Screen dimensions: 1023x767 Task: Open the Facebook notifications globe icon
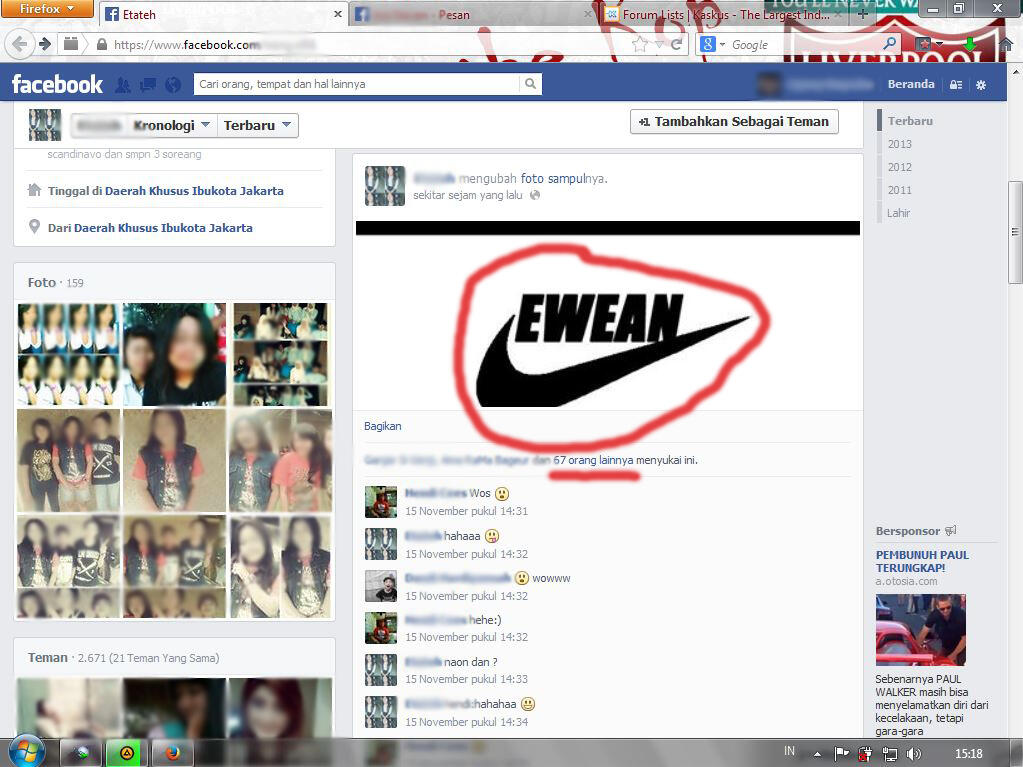(x=173, y=84)
